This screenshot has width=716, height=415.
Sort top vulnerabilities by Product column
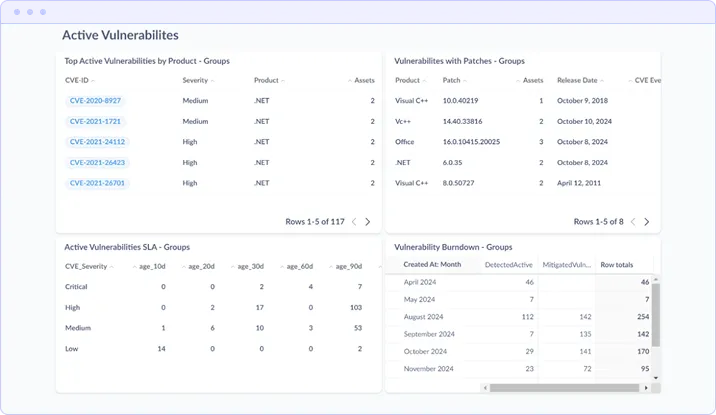(x=269, y=80)
